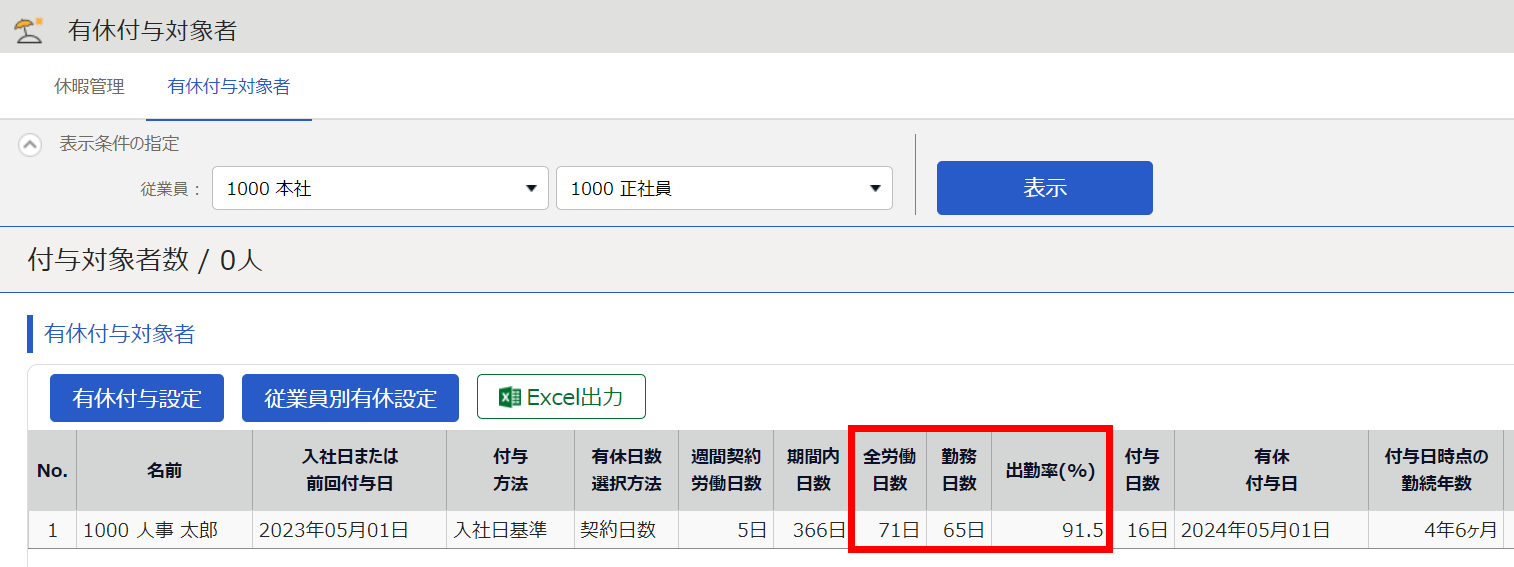This screenshot has height=567, width=1514.
Task: Click the 16日 granted days cell
Action: [1142, 530]
